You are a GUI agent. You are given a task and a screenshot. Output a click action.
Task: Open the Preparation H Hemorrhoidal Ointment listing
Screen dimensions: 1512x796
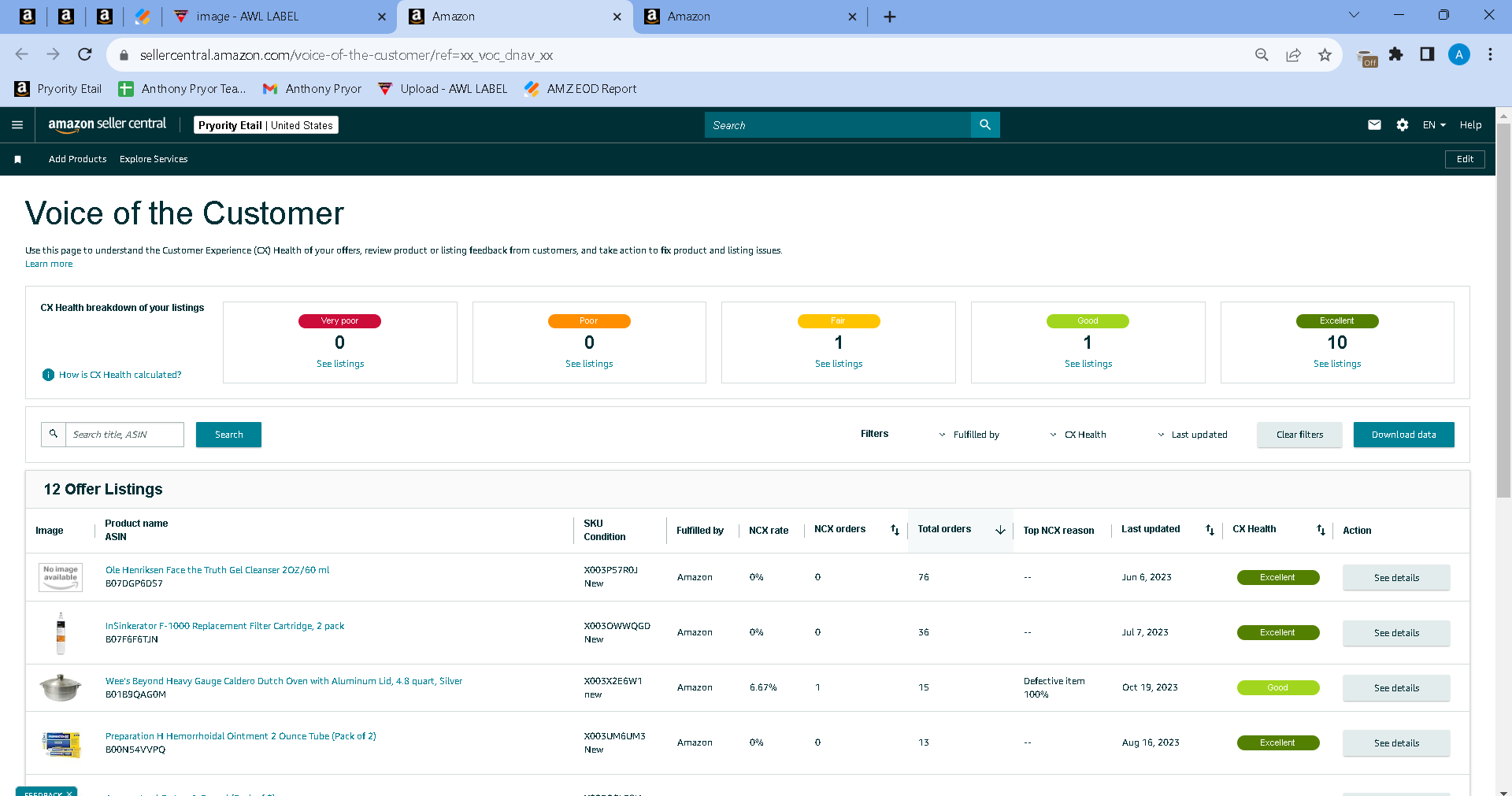pos(241,736)
